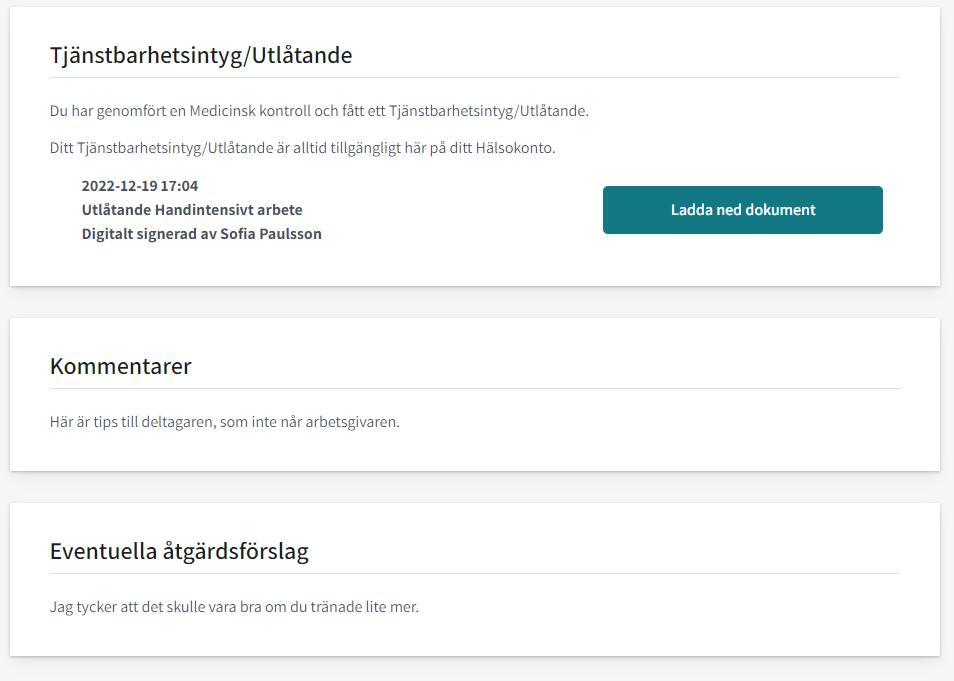Click Digitalt signerad av Sofia Paulsson line
Image resolution: width=954 pixels, height=681 pixels.
(x=201, y=234)
